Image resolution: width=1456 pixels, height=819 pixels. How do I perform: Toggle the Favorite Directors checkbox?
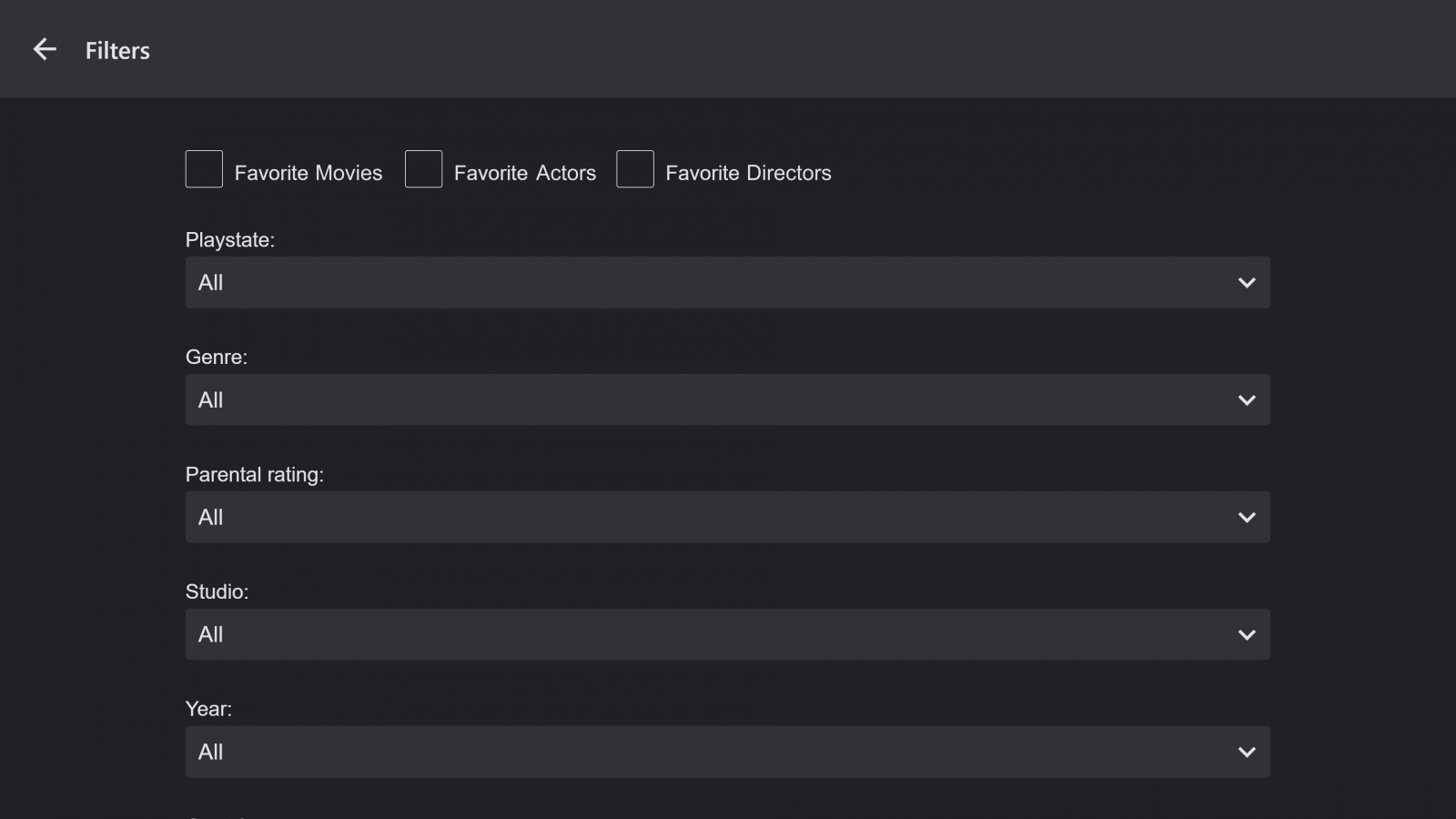(x=635, y=169)
